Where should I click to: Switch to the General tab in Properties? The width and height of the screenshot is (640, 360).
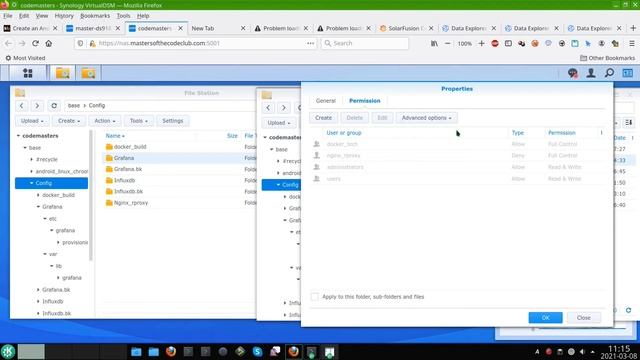(326, 101)
